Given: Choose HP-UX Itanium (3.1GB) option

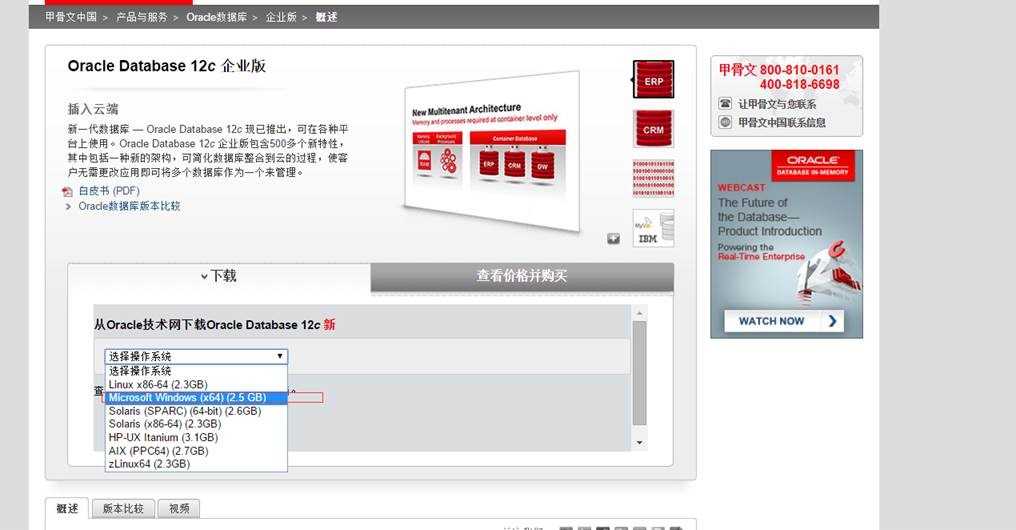Looking at the screenshot, I should [x=196, y=437].
